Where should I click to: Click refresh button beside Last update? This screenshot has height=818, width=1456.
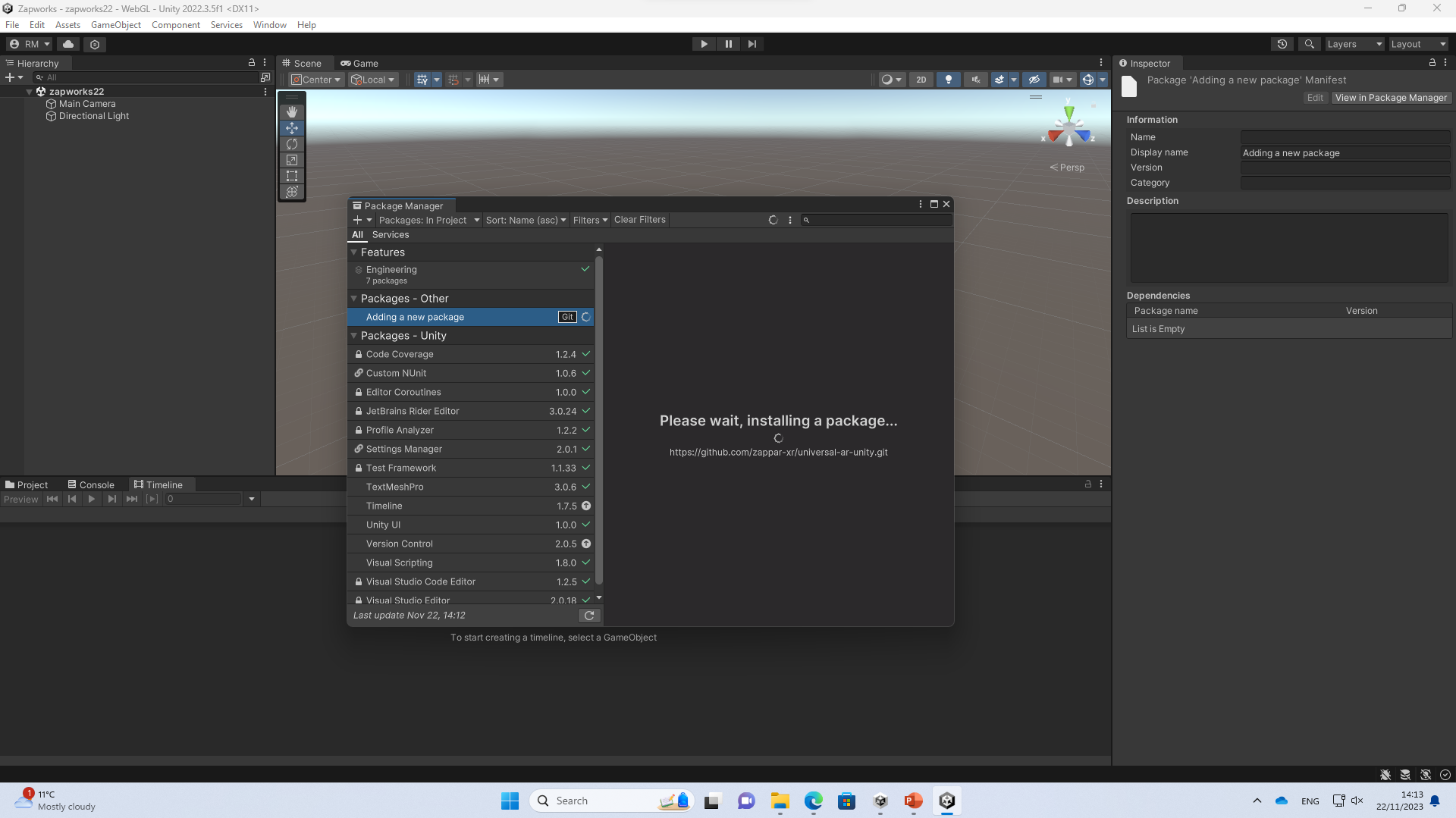point(589,616)
